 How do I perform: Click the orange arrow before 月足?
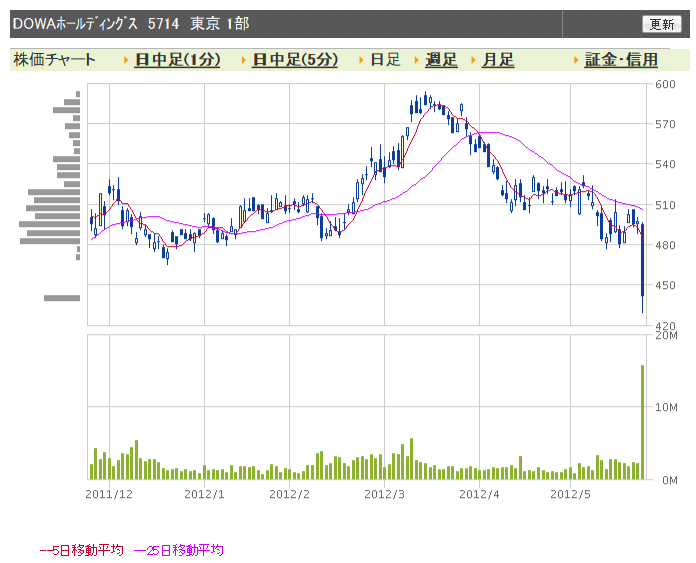tap(473, 60)
